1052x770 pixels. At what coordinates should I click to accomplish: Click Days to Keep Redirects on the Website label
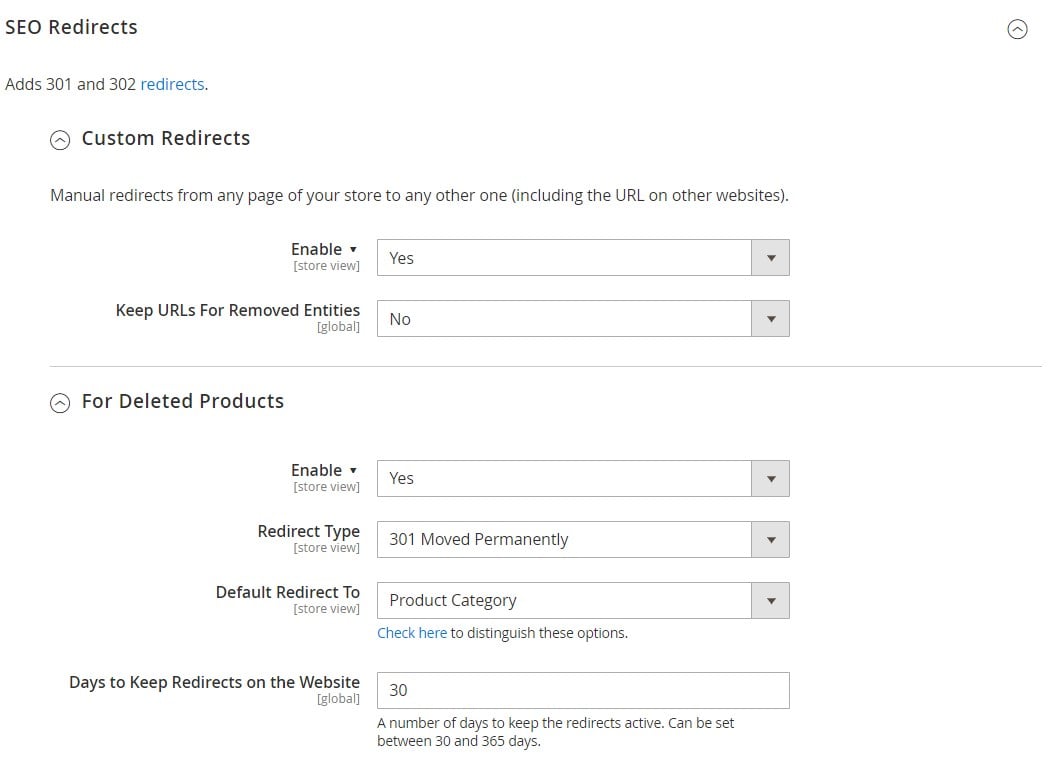[215, 682]
